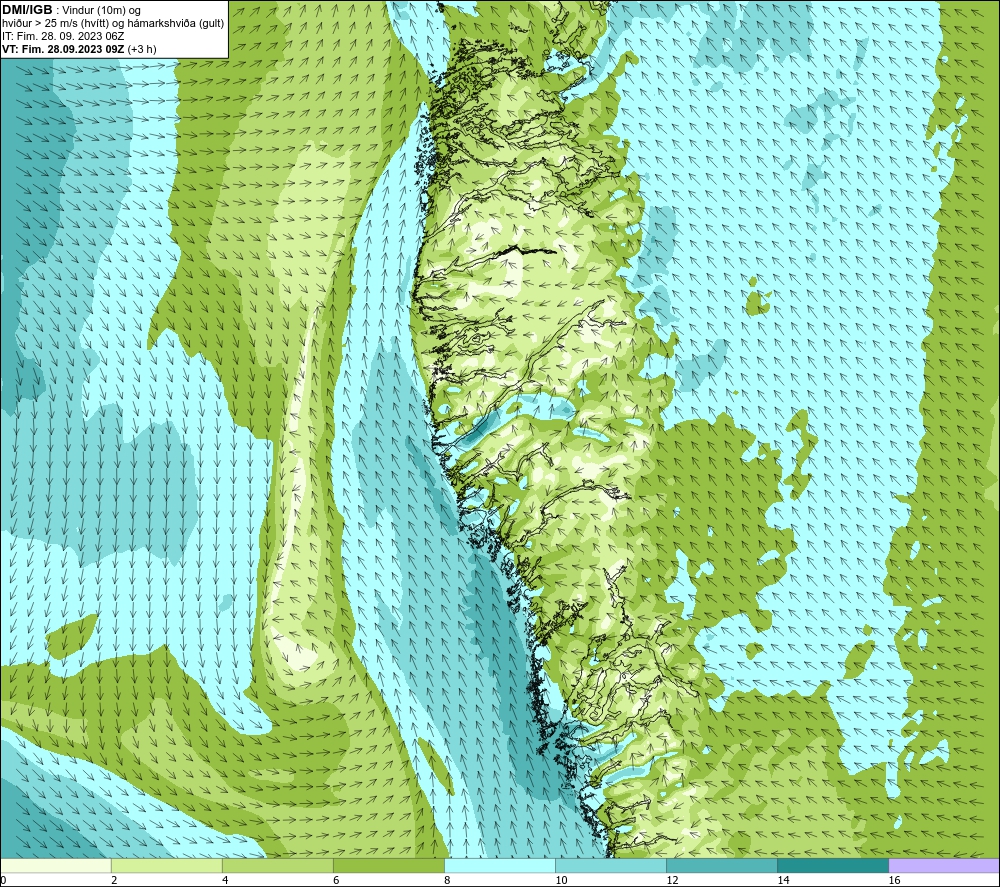Screen dimensions: 1000x887
Task: Click the legend label '6'
Action: click(x=336, y=880)
